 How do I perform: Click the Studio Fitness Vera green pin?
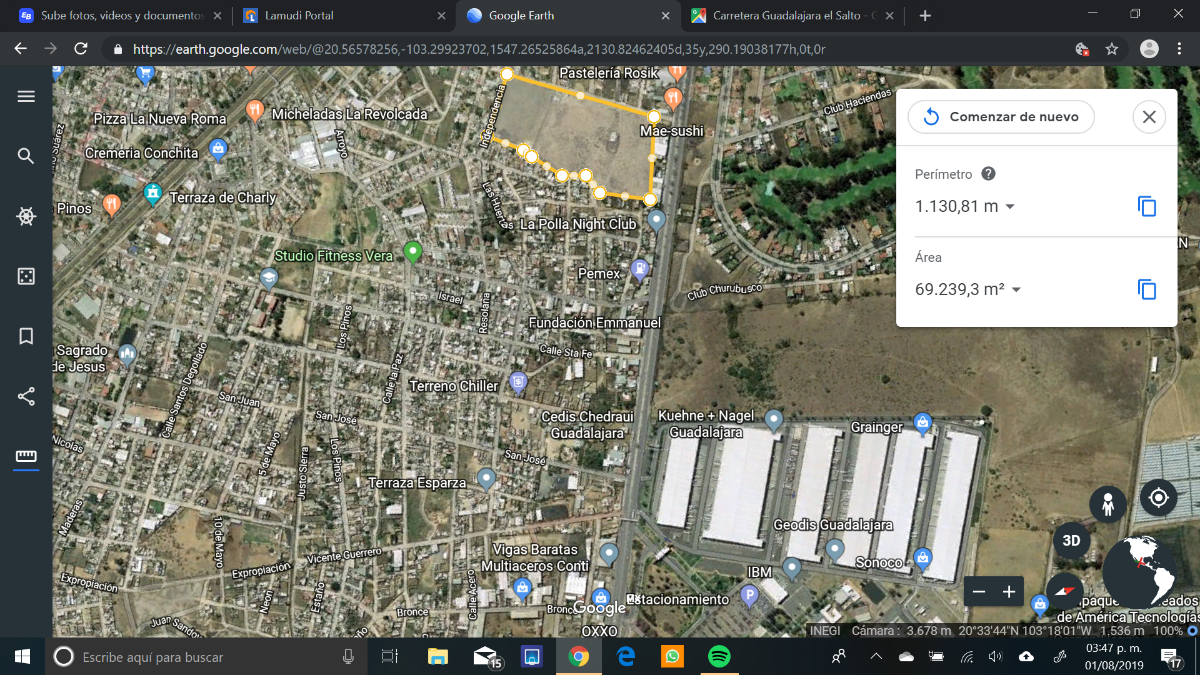click(x=412, y=252)
